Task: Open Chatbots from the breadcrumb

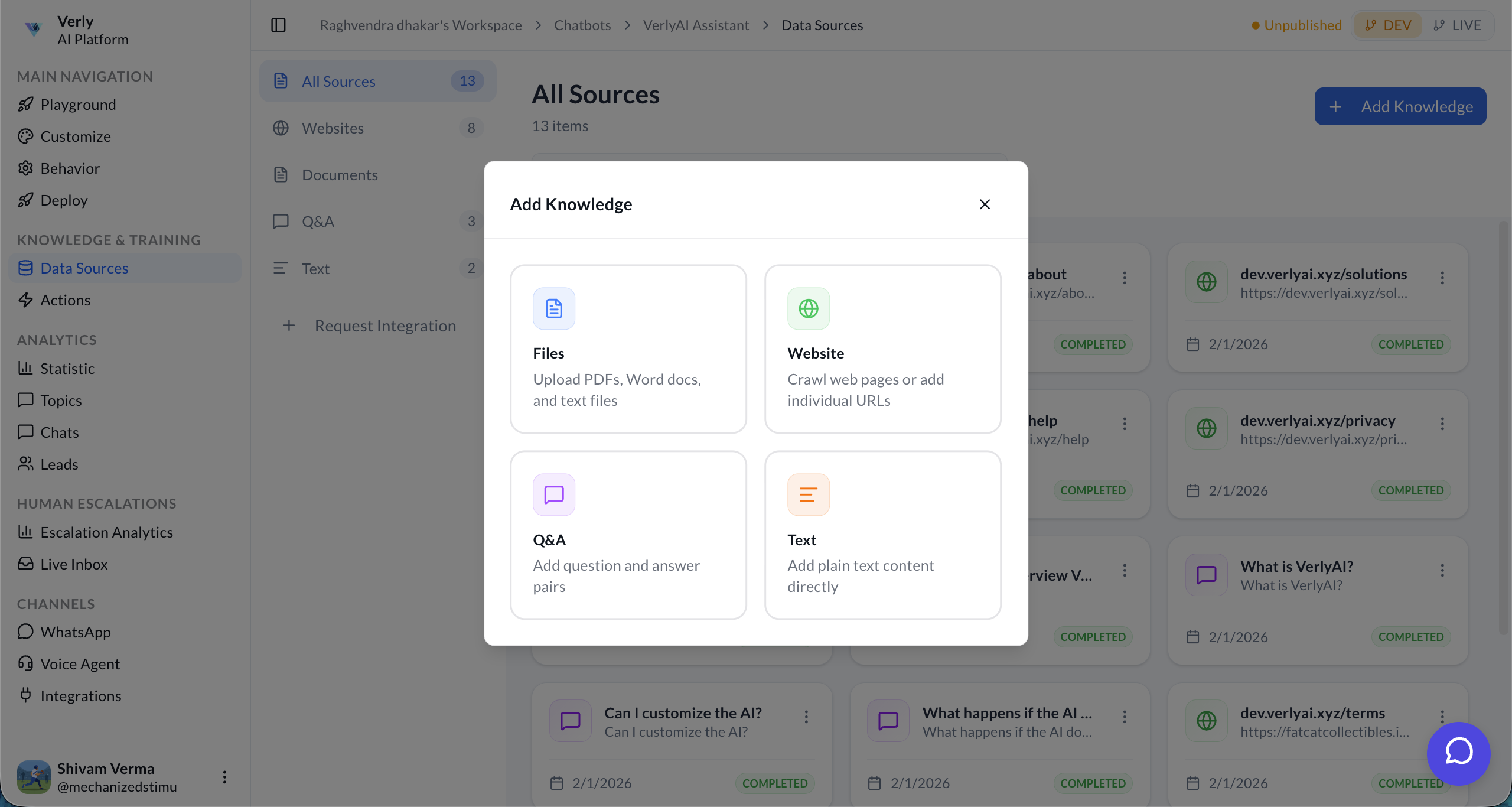Action: click(x=582, y=25)
